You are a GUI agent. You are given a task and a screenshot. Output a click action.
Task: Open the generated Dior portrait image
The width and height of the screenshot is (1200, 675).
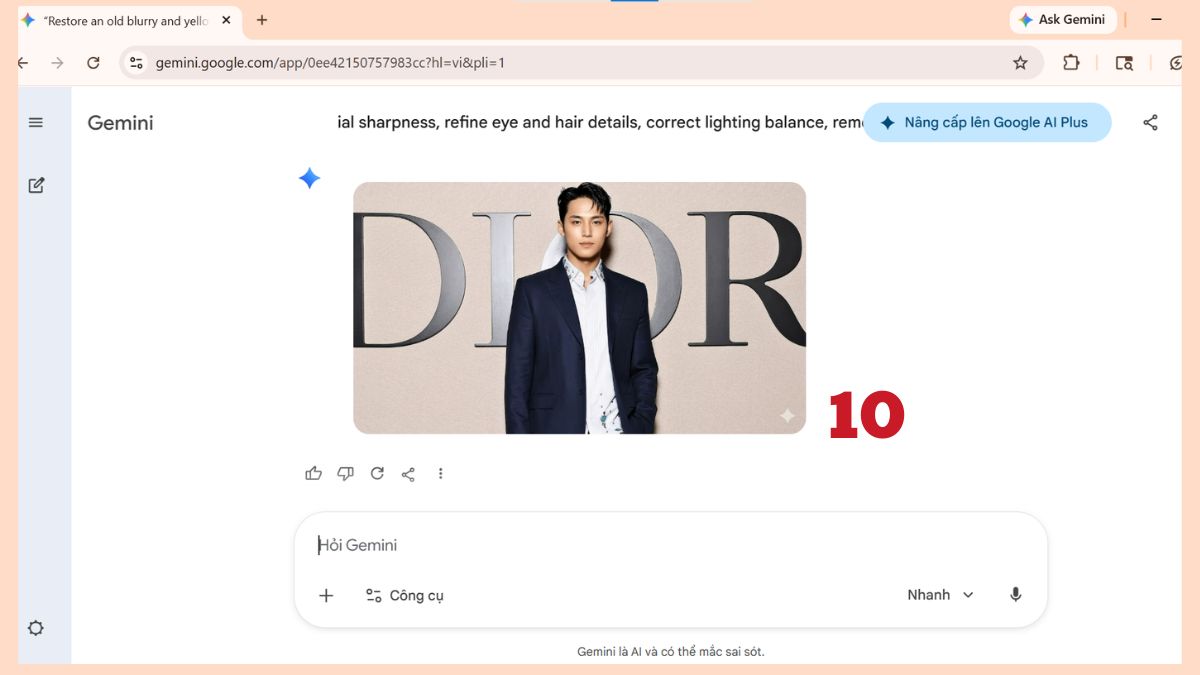[x=579, y=308]
